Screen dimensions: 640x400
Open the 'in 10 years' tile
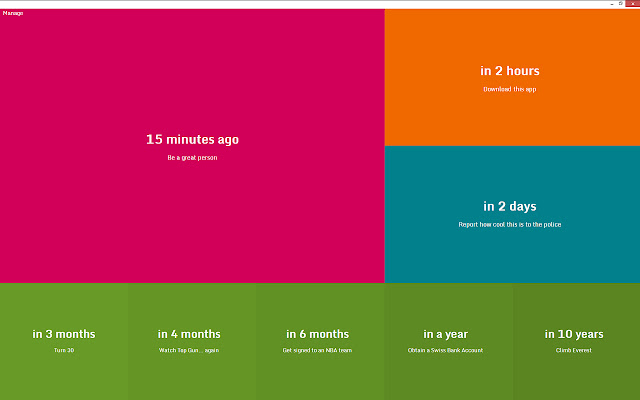(574, 334)
